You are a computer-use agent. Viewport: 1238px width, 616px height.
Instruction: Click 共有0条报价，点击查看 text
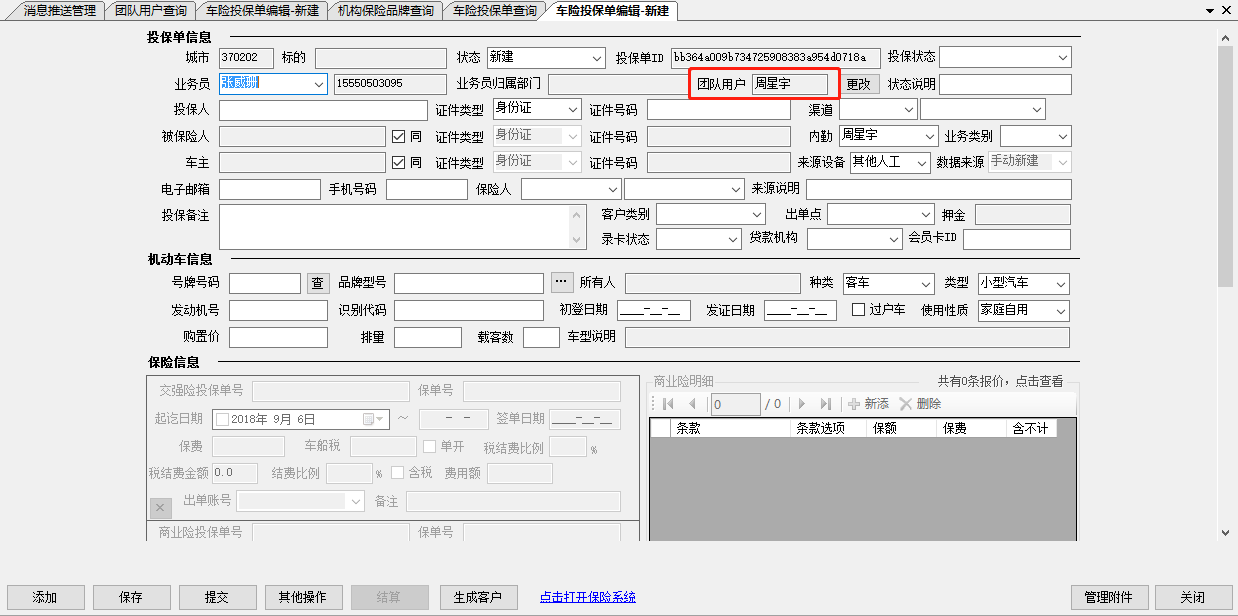point(1000,381)
